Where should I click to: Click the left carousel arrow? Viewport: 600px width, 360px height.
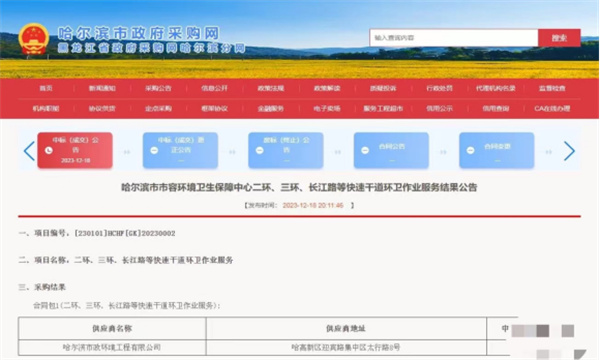[x=29, y=151]
